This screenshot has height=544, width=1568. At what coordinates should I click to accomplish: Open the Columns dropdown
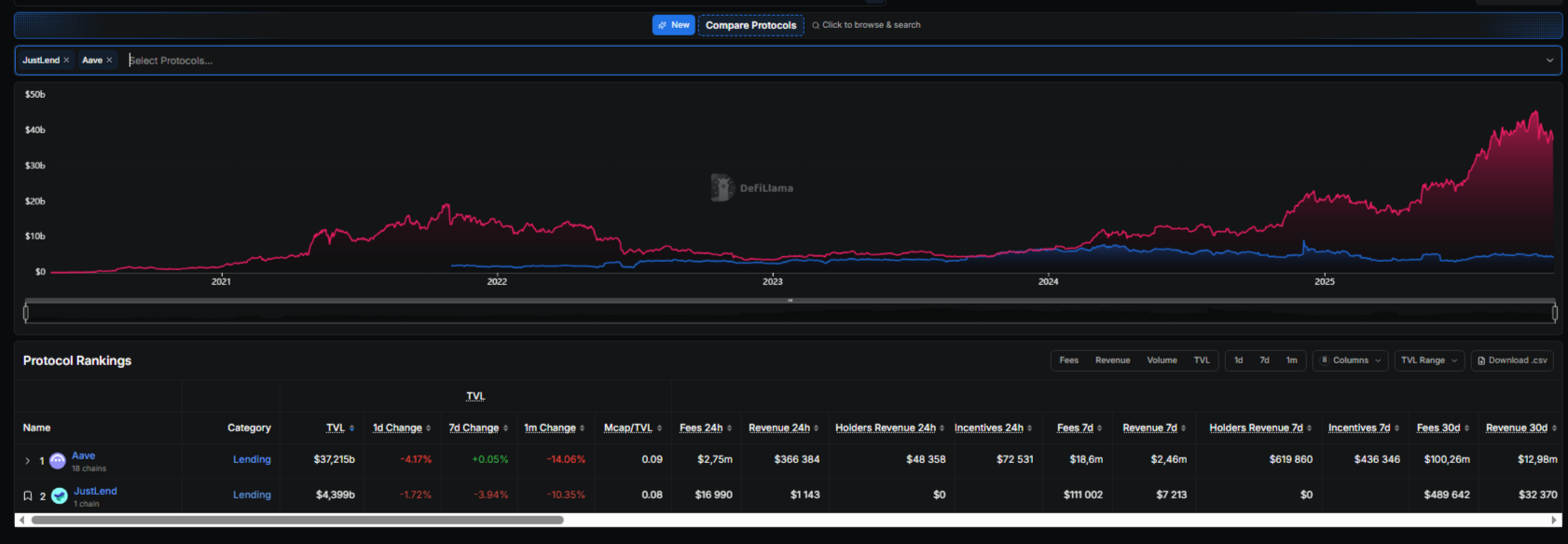[1350, 360]
